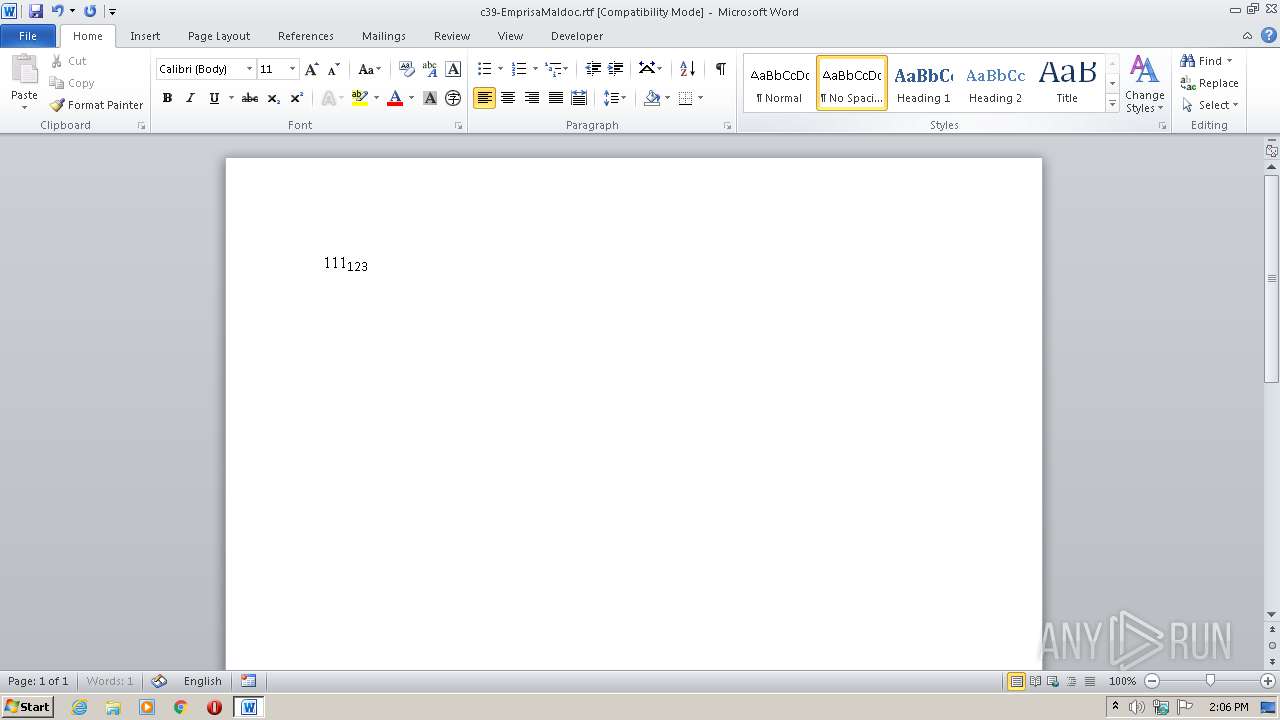This screenshot has height=720, width=1280.
Task: Apply Strikethrough formatting
Action: (250, 98)
